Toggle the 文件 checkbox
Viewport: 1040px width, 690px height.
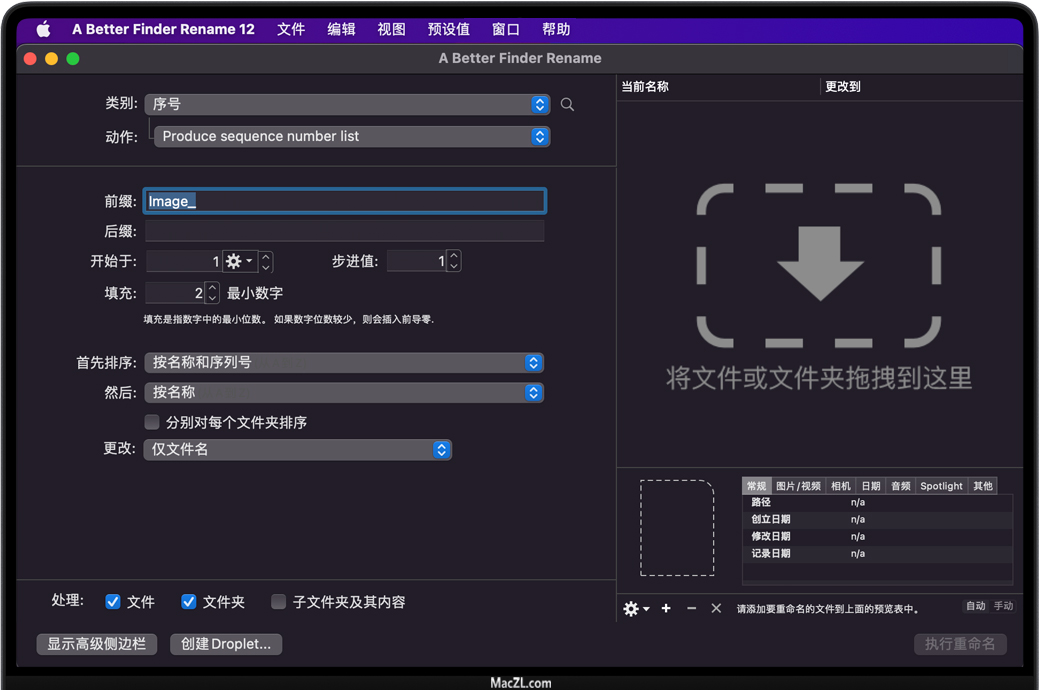[x=113, y=602]
